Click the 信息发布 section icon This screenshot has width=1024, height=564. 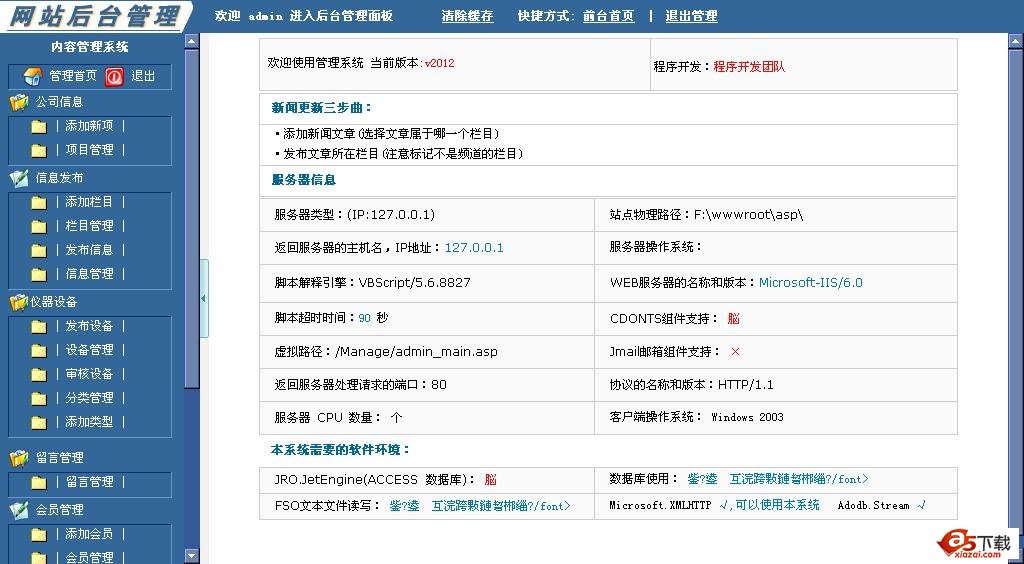point(19,178)
